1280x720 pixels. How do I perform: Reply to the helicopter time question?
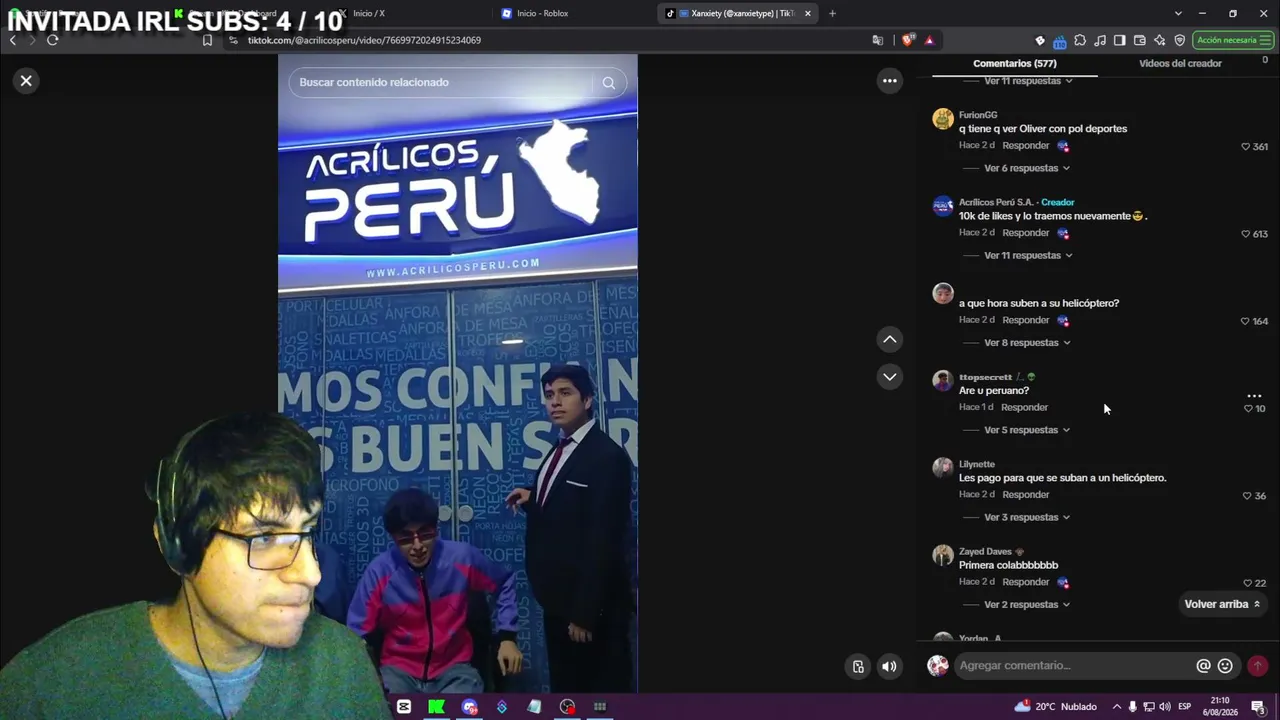pyautogui.click(x=1025, y=320)
